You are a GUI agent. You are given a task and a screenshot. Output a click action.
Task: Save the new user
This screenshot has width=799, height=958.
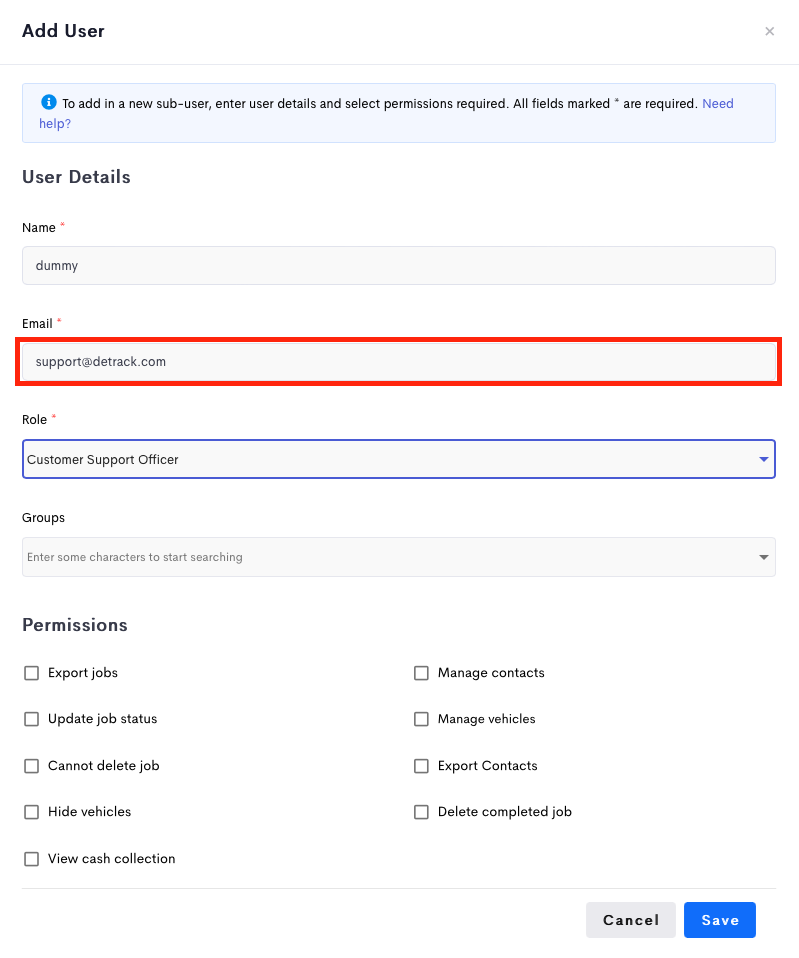pos(720,920)
